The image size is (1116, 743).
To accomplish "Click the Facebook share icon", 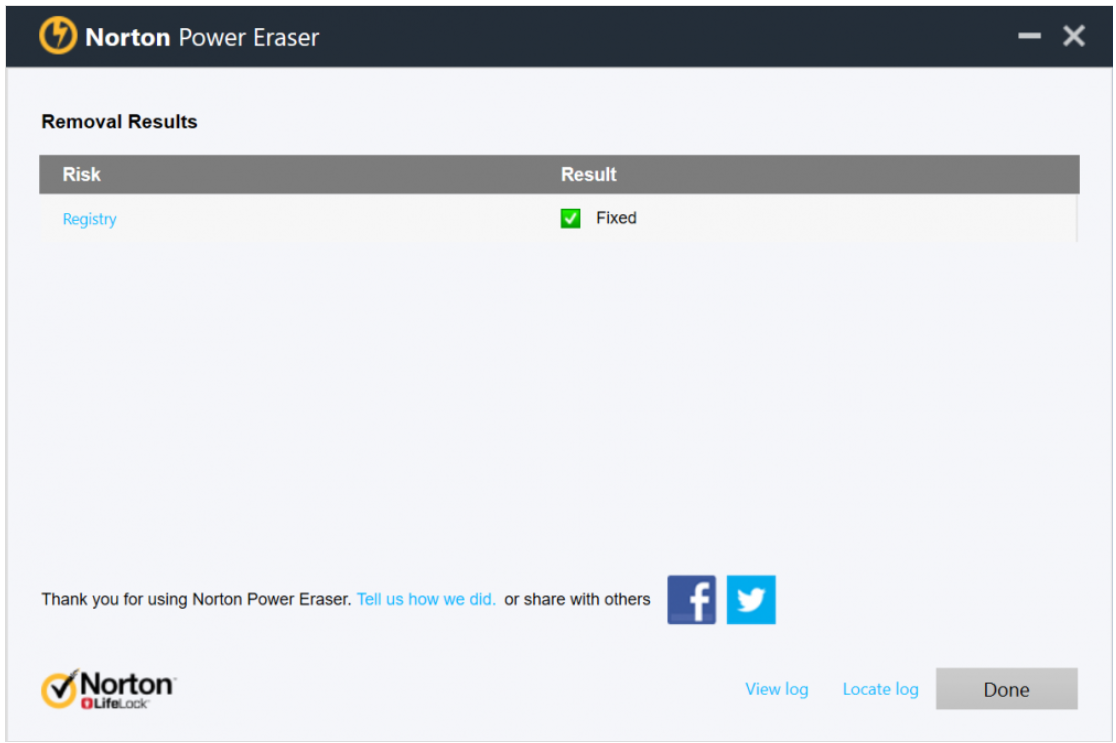I will [691, 599].
